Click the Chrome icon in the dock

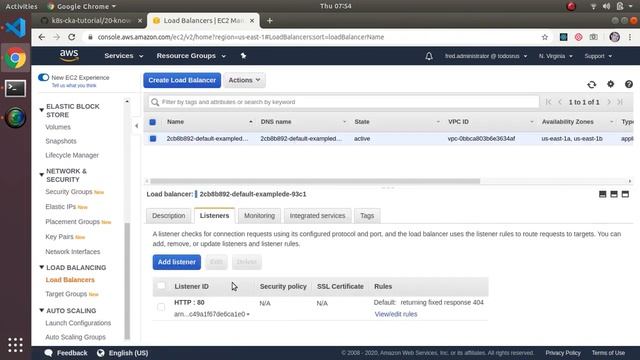(x=16, y=58)
